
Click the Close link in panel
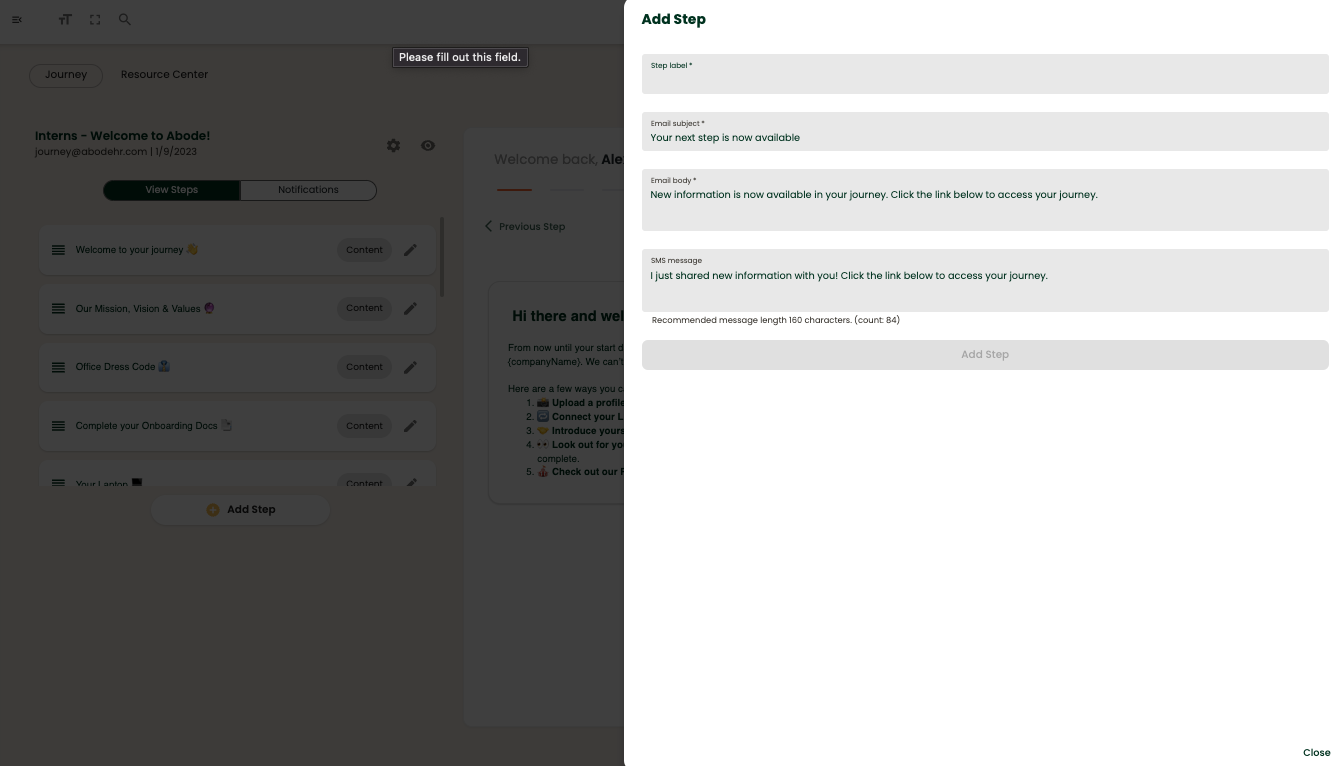1316,753
